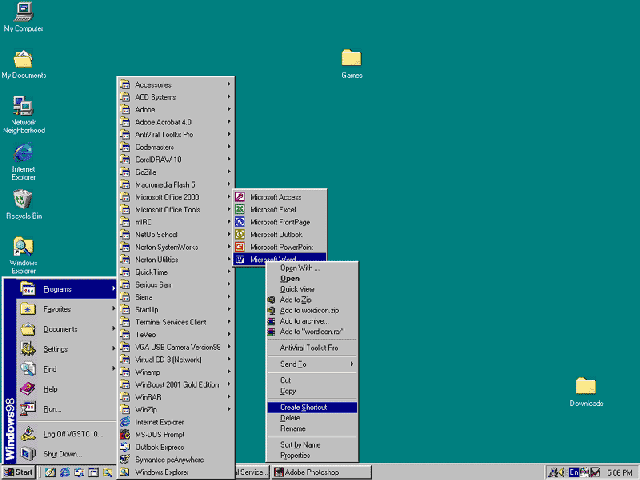Expand the Accessories program group
This screenshot has height=480, width=640.
176,85
